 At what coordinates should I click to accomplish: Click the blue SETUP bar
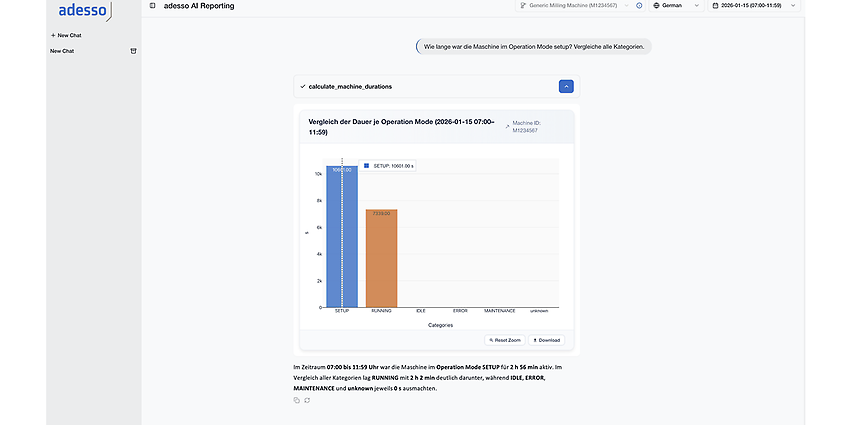(x=342, y=237)
